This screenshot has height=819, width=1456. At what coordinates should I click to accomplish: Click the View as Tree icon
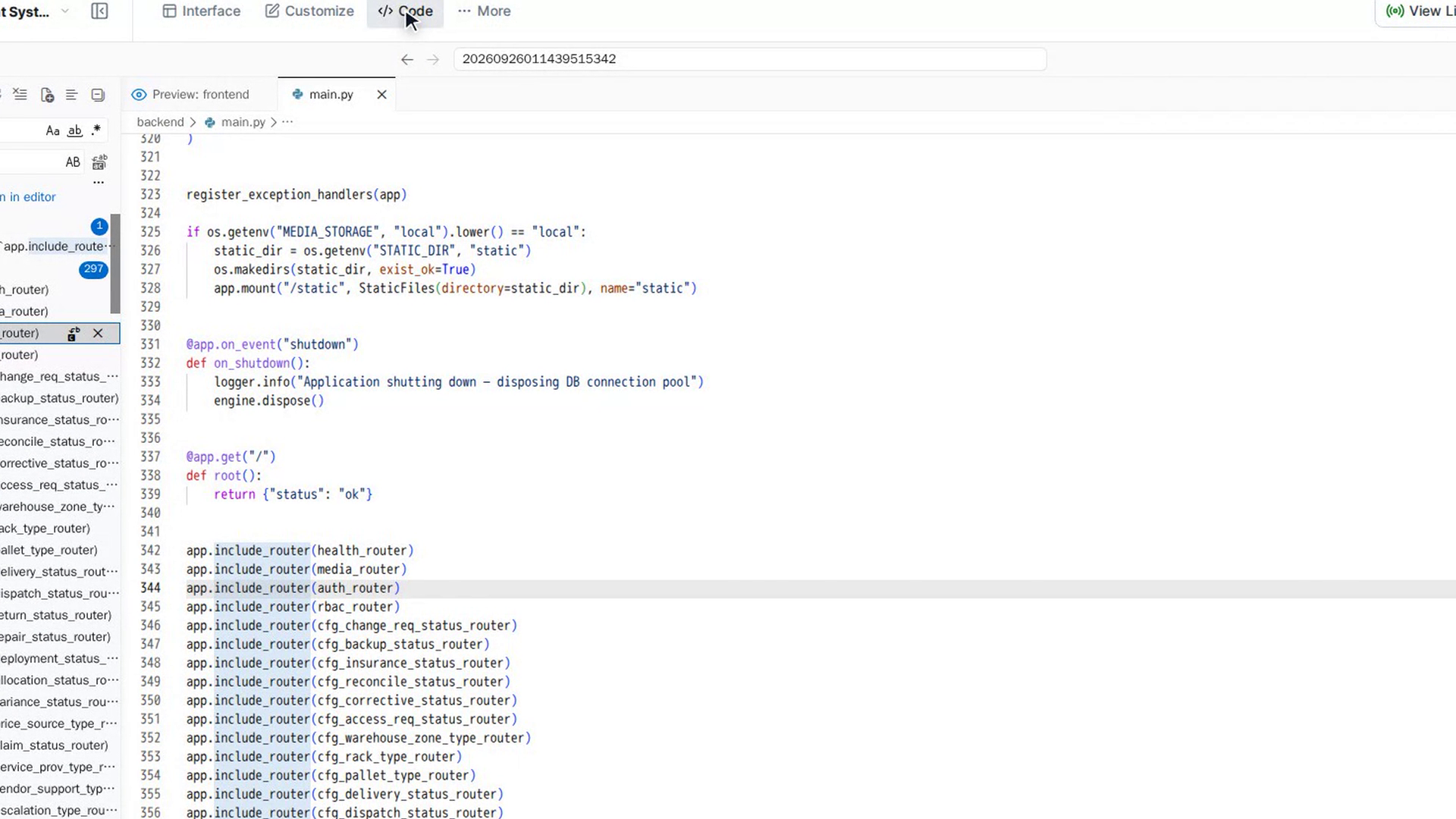72,95
